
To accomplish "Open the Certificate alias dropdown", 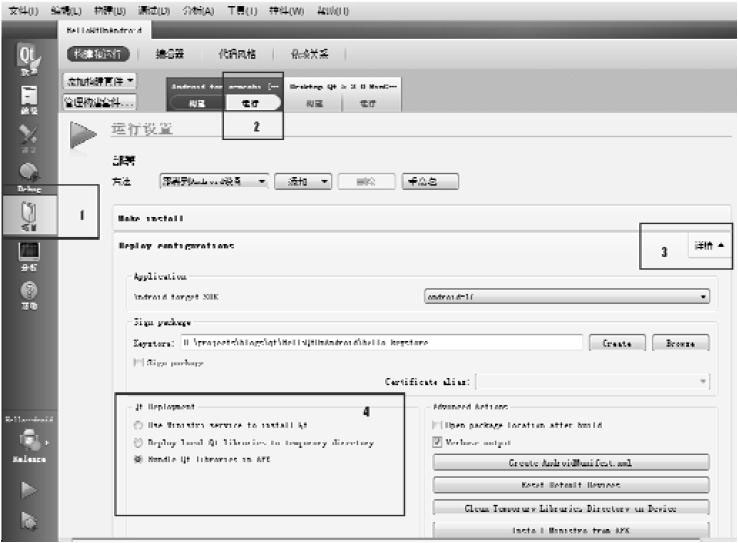I will [594, 381].
